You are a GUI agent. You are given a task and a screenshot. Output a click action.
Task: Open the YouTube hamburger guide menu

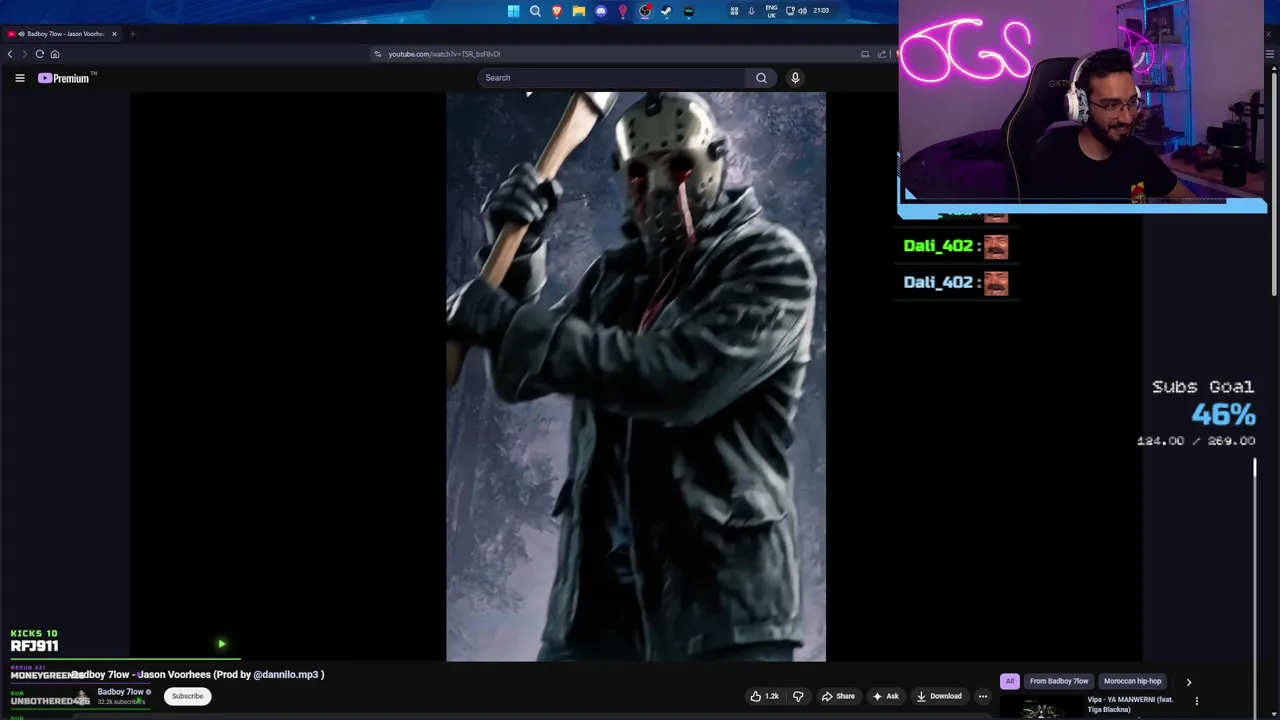click(x=19, y=78)
